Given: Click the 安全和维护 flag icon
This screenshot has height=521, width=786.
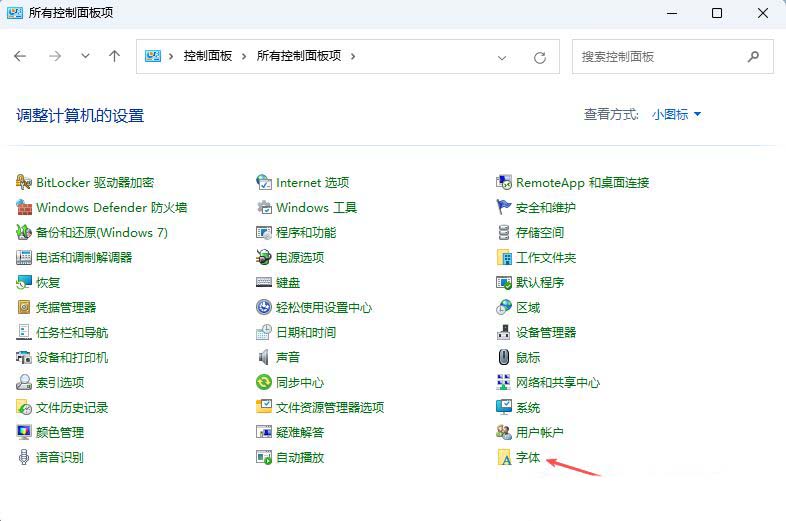Looking at the screenshot, I should 504,208.
